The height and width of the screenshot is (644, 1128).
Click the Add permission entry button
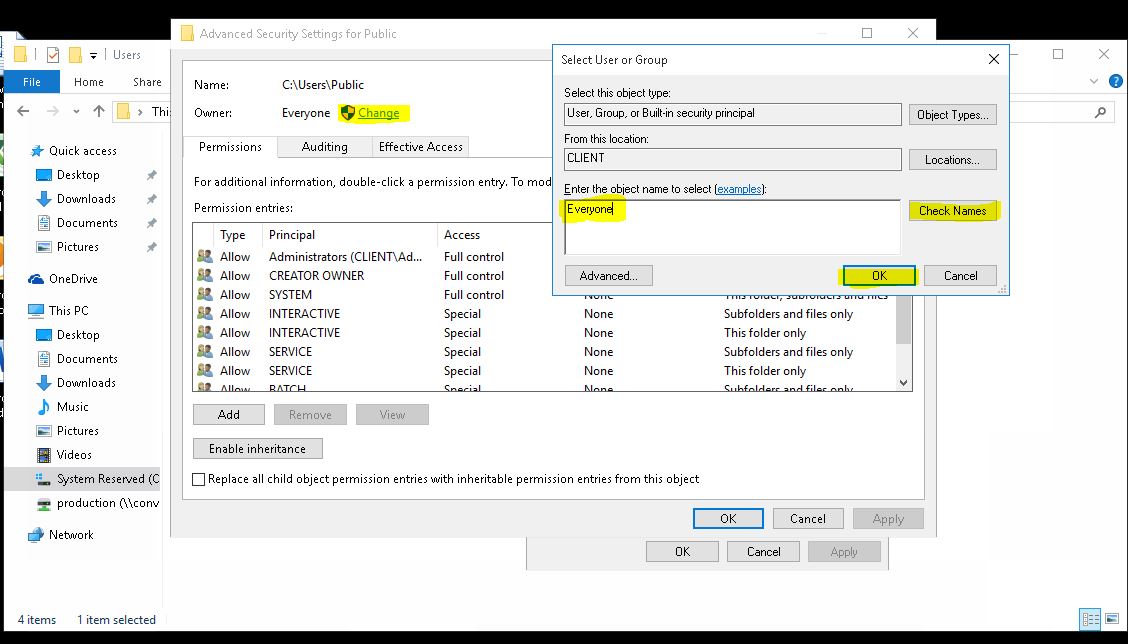click(229, 414)
